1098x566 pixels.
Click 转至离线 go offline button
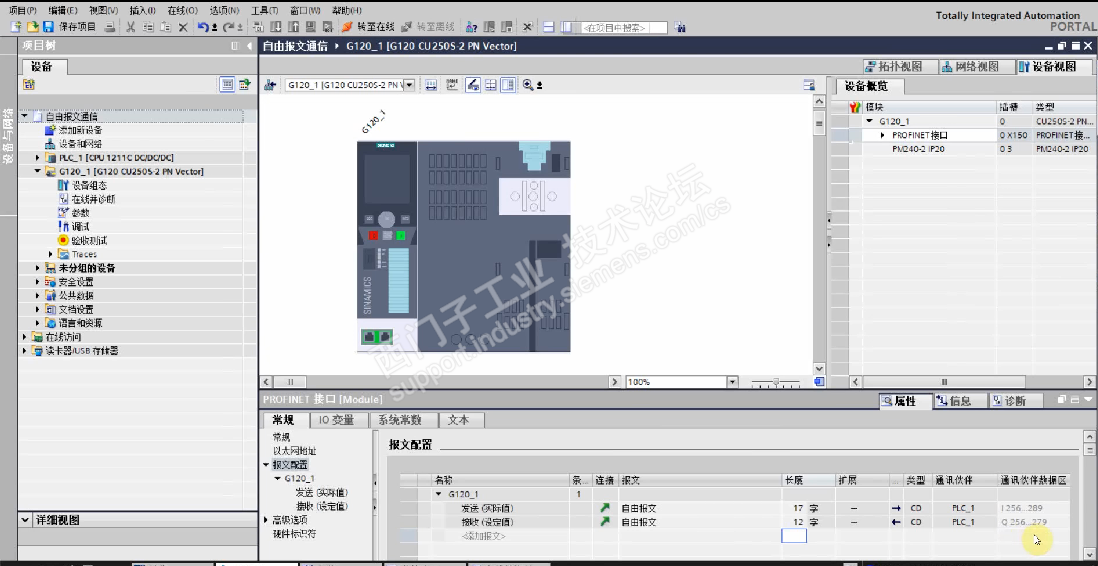[x=428, y=27]
